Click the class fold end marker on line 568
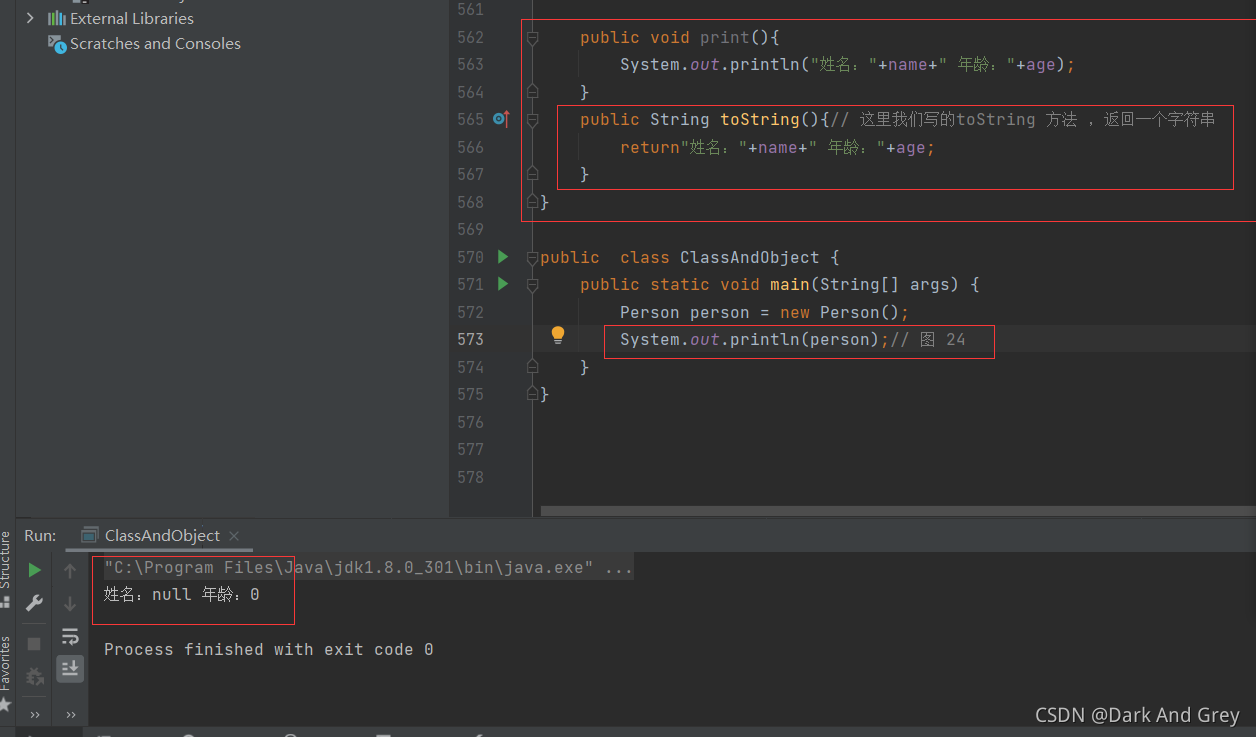 click(x=533, y=202)
